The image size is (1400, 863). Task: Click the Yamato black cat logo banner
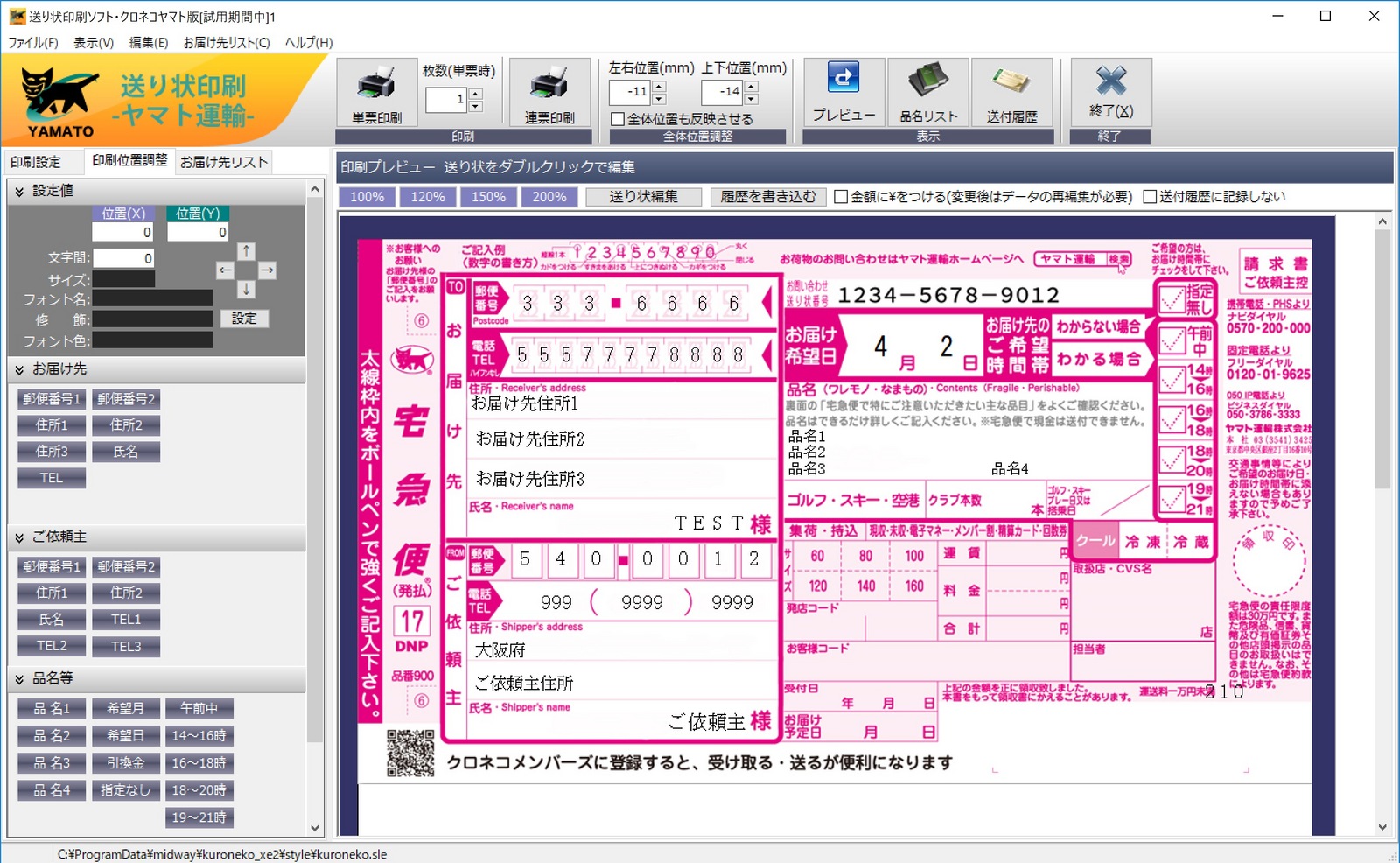pos(163,100)
